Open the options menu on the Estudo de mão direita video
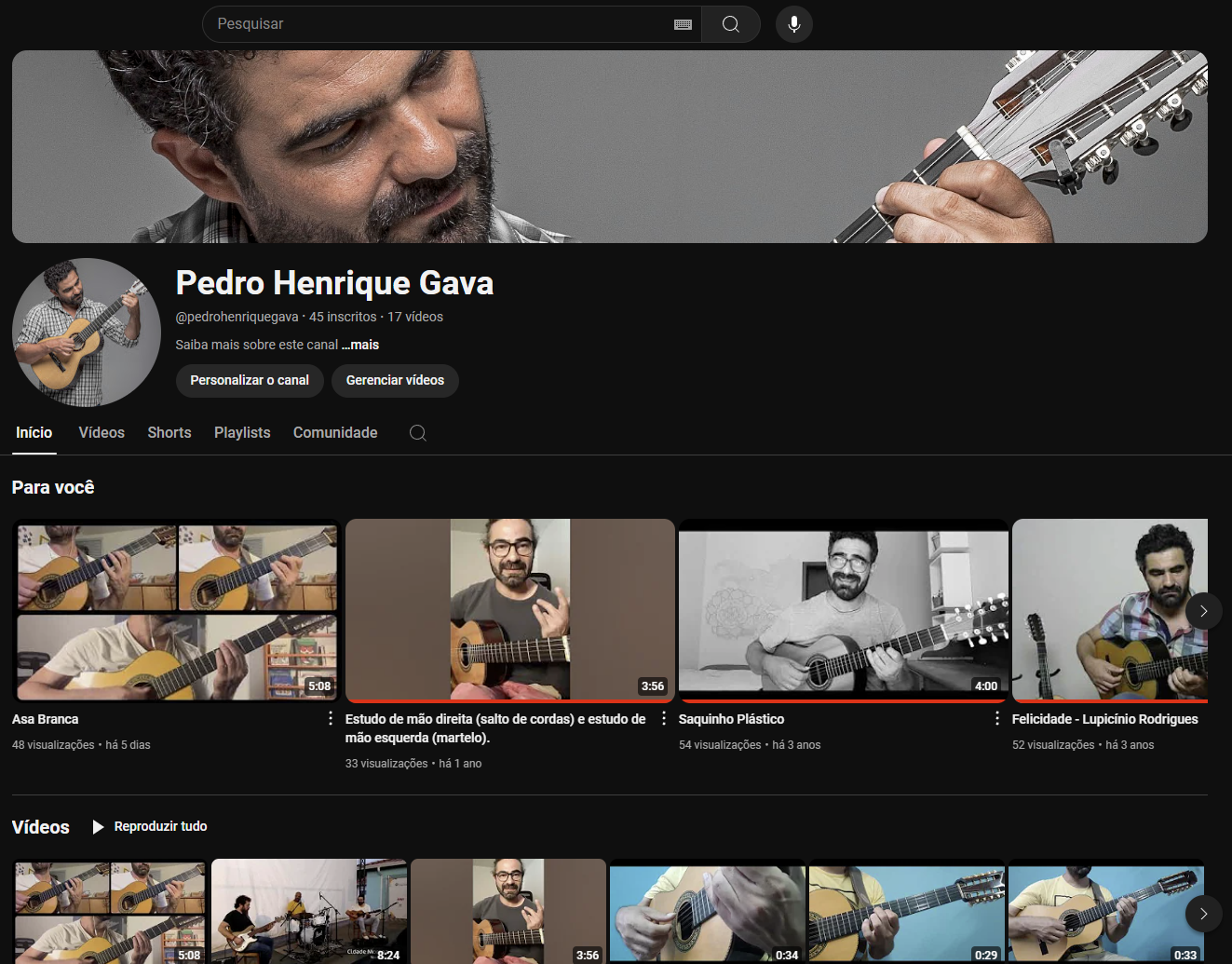 662,718
